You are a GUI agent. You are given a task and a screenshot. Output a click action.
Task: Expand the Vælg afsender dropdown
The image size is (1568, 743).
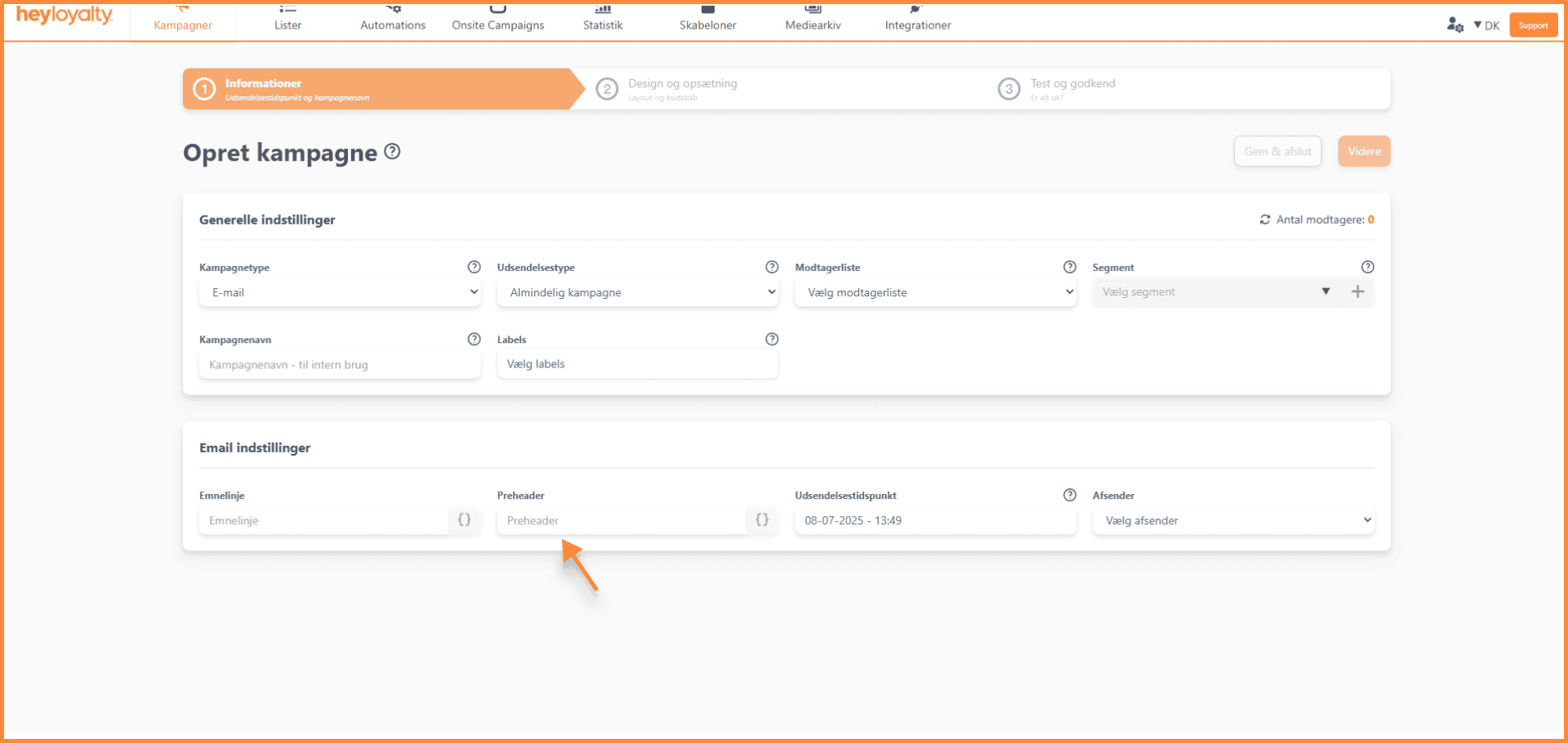(x=1233, y=521)
